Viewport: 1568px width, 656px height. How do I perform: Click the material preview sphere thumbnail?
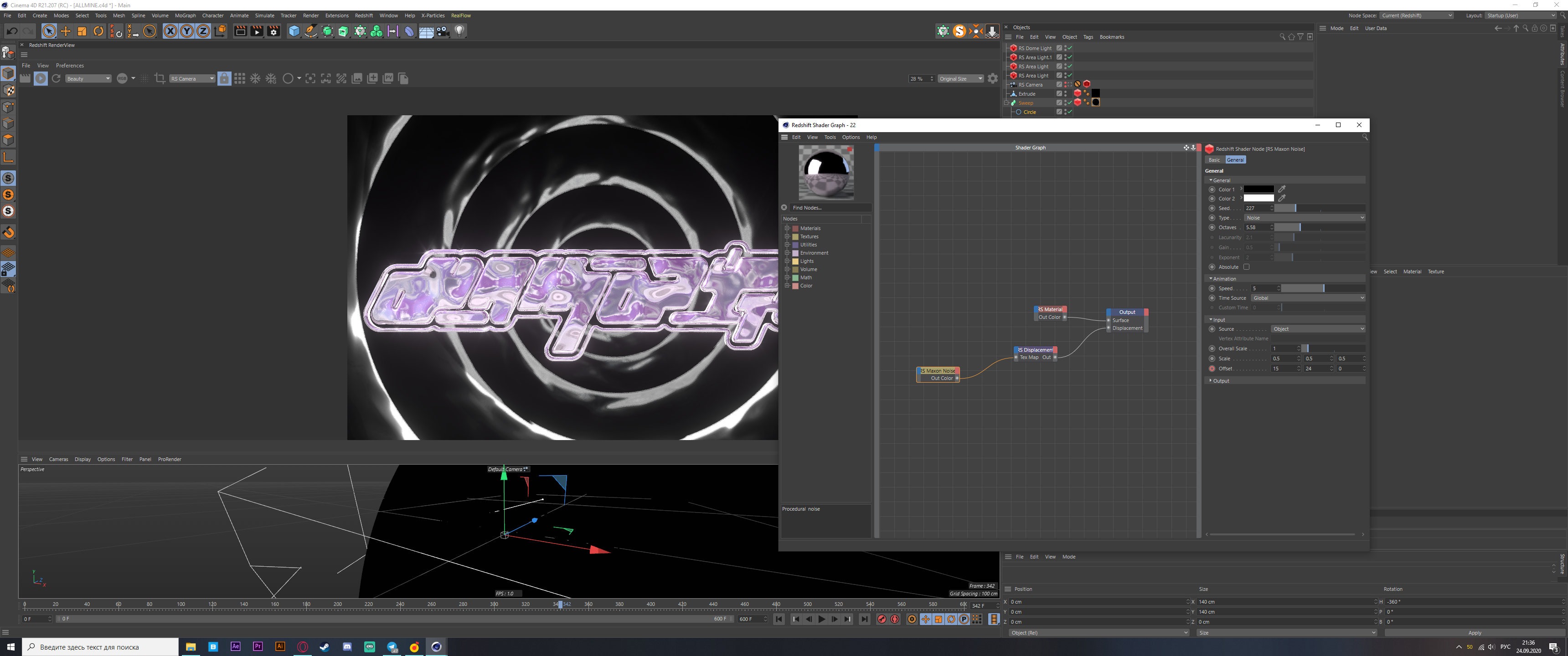coord(826,172)
